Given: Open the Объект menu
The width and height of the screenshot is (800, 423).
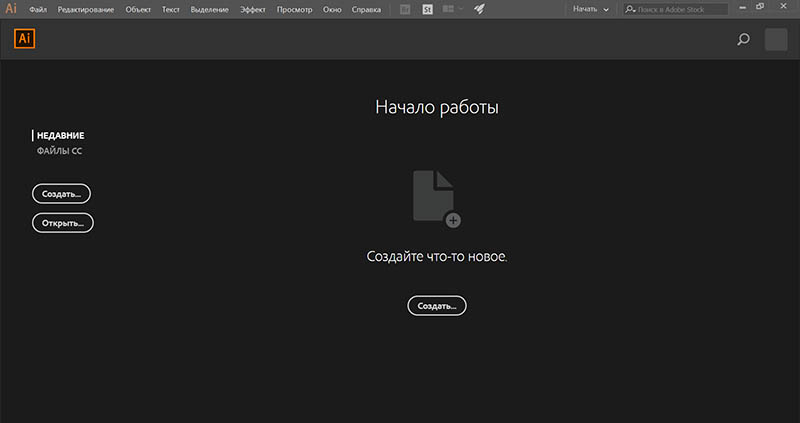Looking at the screenshot, I should [139, 9].
